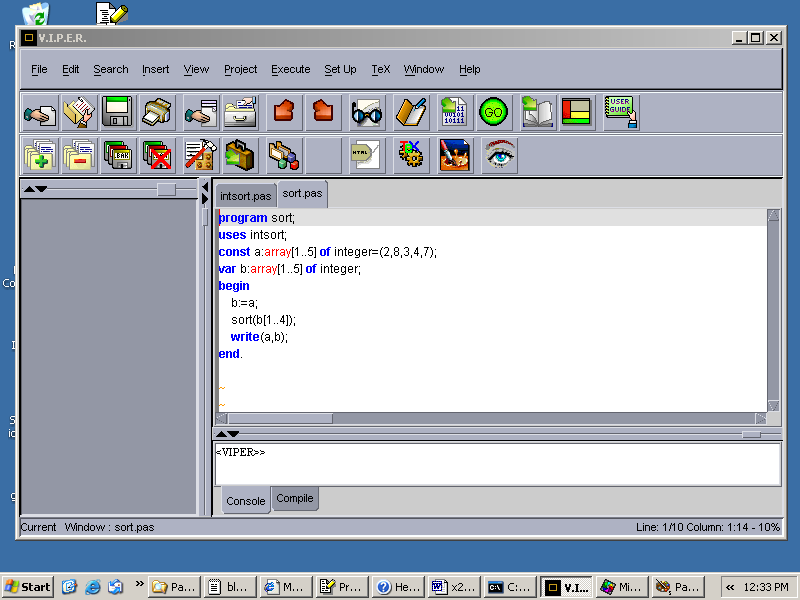
Task: Open the Set Up menu
Action: click(x=340, y=69)
